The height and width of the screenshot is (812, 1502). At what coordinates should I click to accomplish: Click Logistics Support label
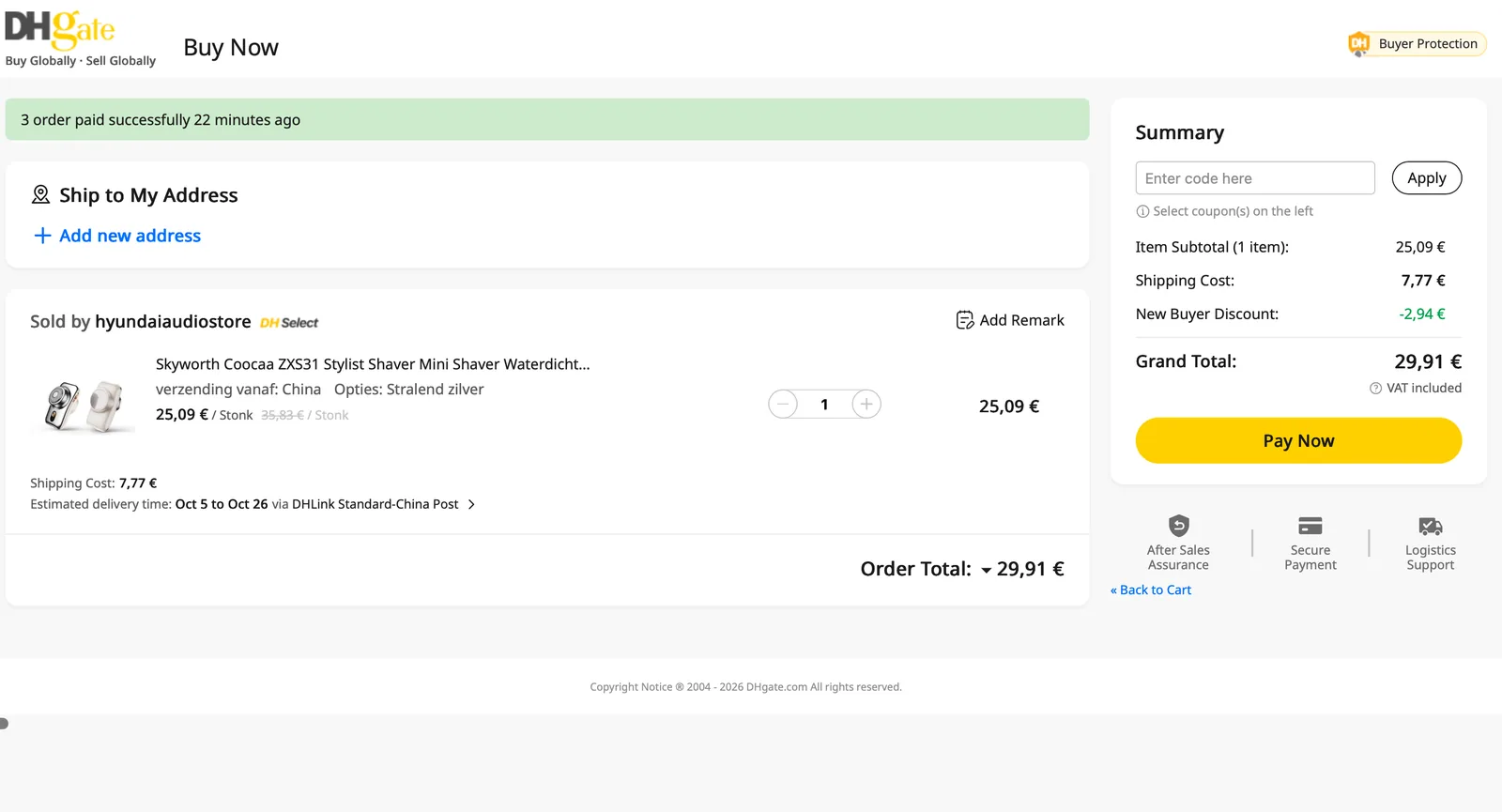click(x=1431, y=558)
